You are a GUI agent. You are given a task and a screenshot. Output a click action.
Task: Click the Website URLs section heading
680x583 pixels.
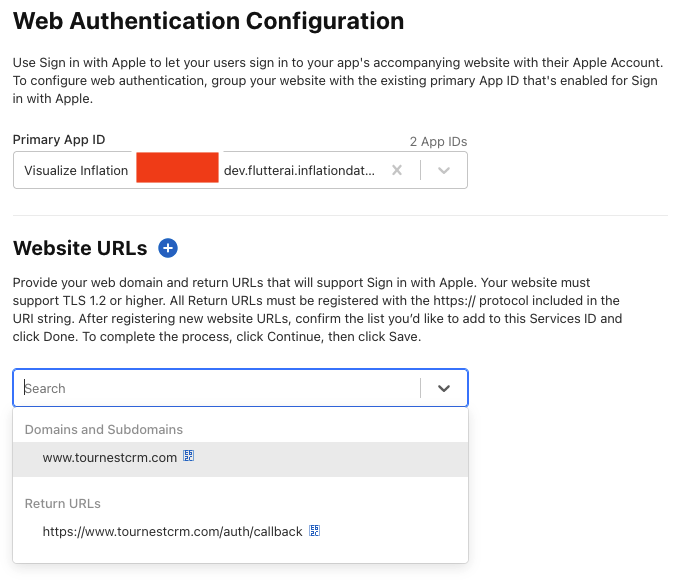click(x=80, y=249)
